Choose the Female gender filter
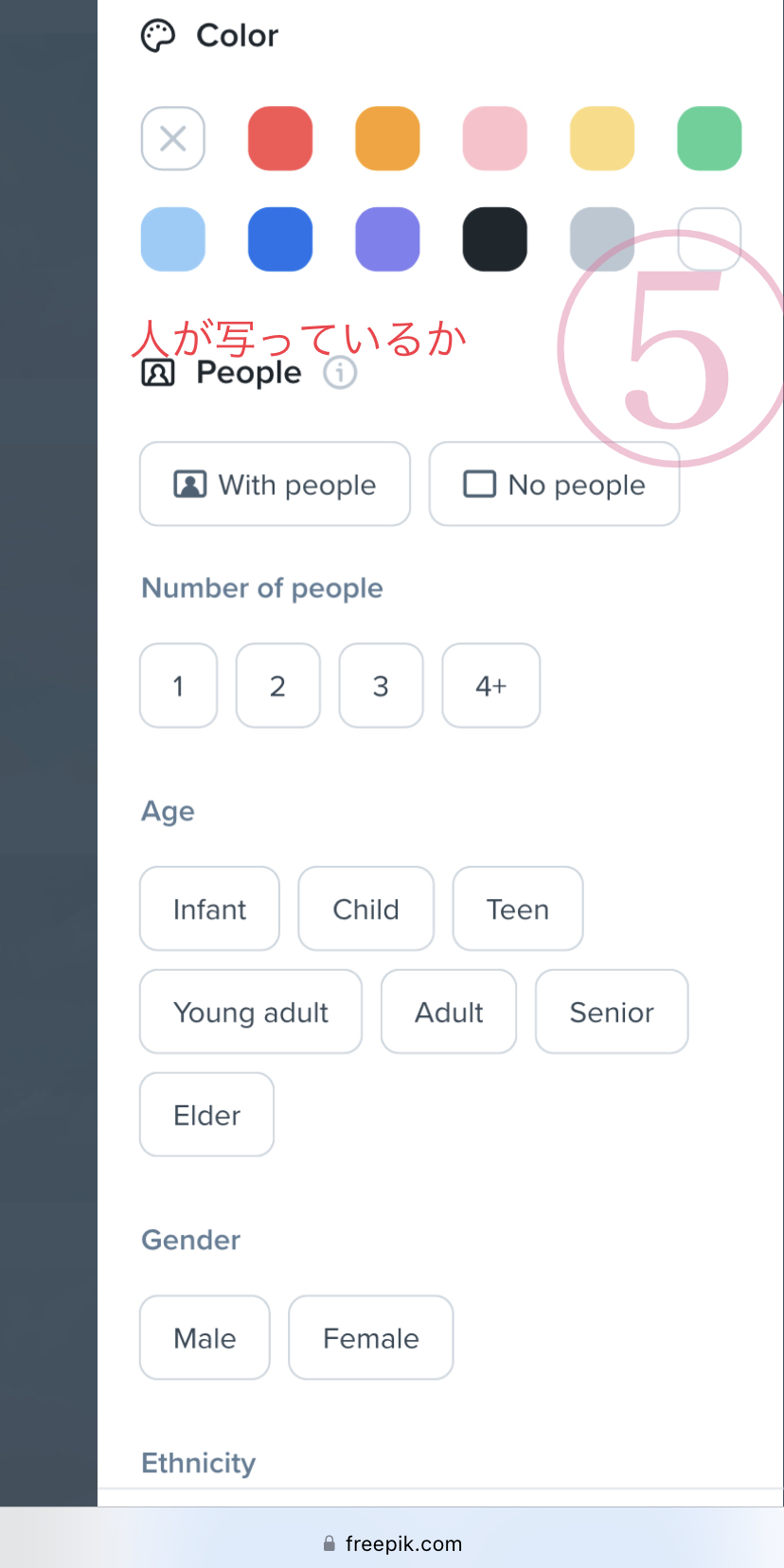 tap(370, 1338)
